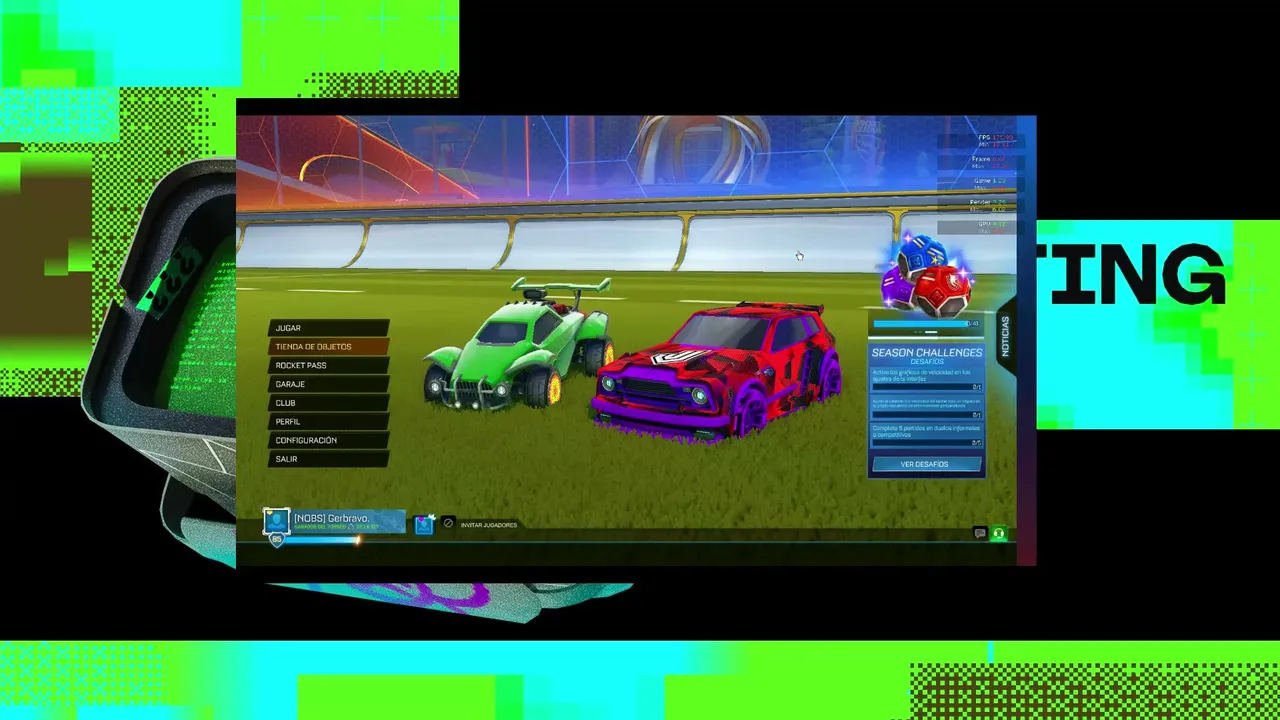Toggle the green headset voice chat icon
Viewport: 1280px width, 720px height.
click(998, 534)
